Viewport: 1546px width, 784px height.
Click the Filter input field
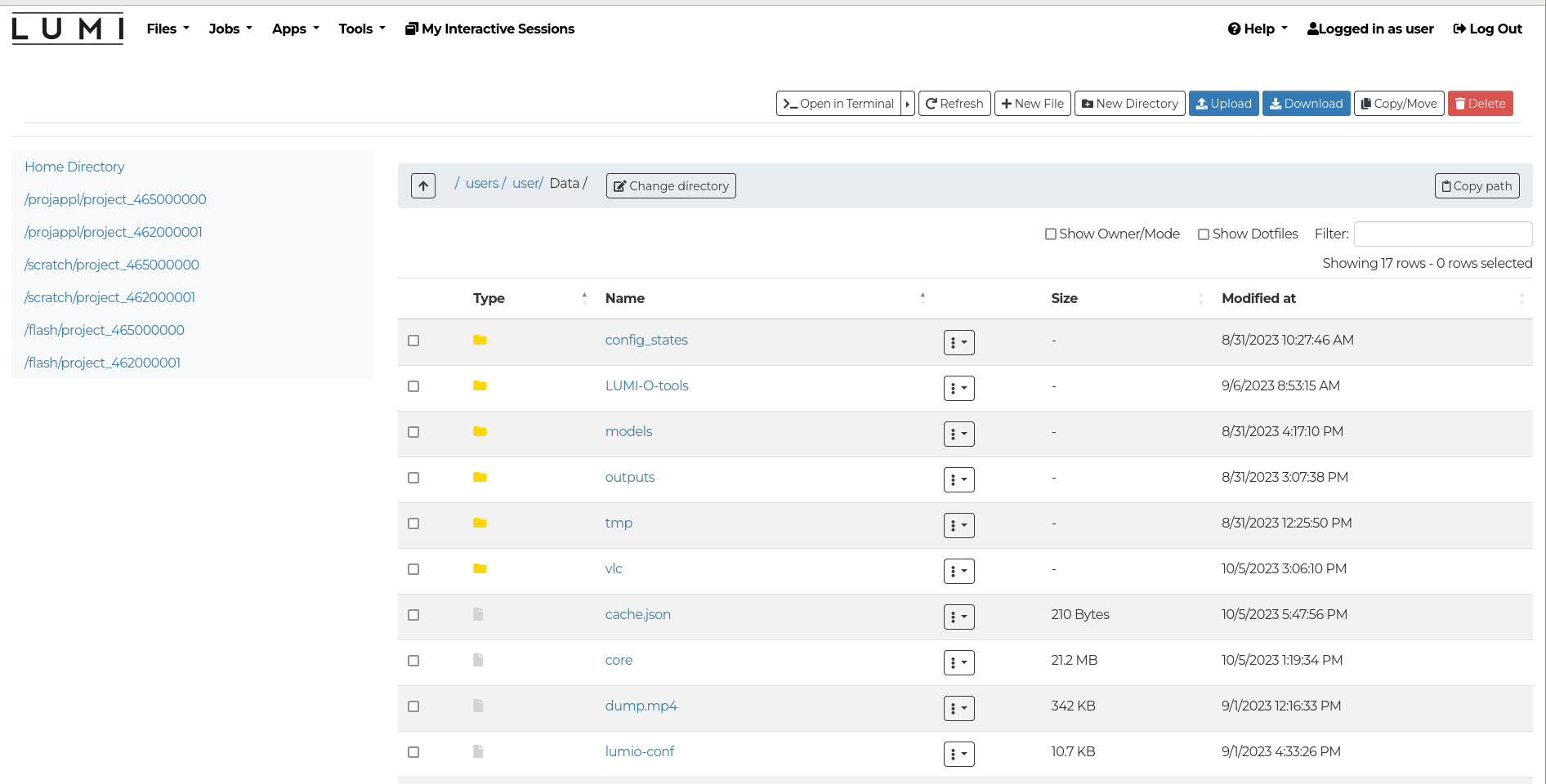tap(1442, 234)
